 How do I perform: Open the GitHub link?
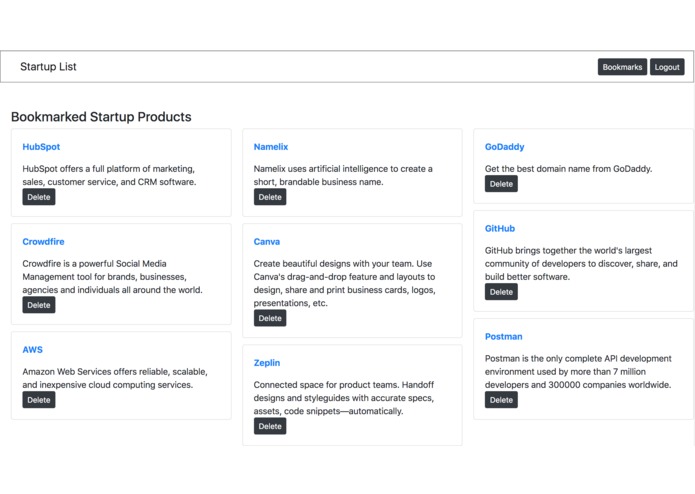pos(500,228)
